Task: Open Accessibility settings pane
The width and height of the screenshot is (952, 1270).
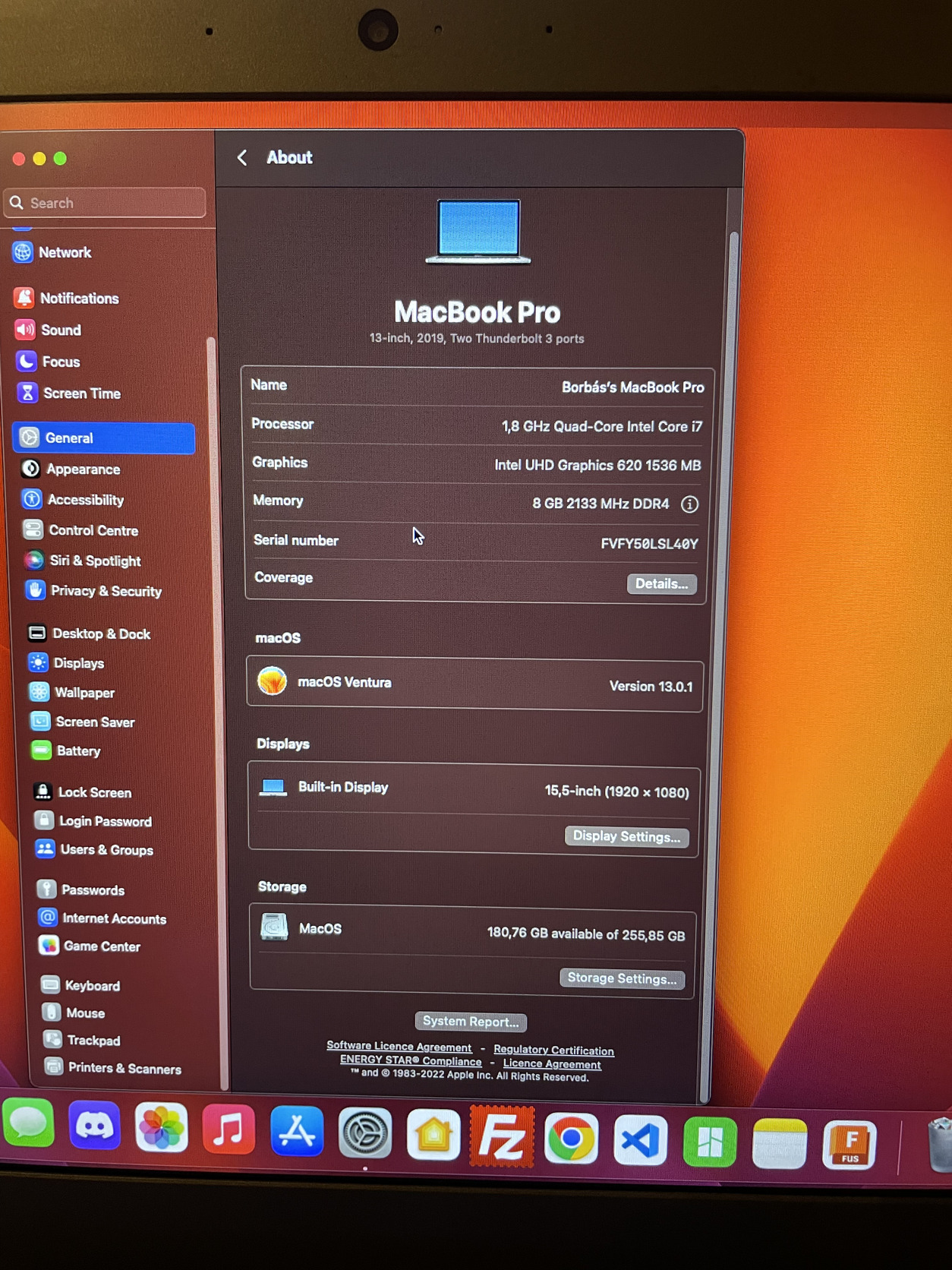Action: tap(74, 499)
